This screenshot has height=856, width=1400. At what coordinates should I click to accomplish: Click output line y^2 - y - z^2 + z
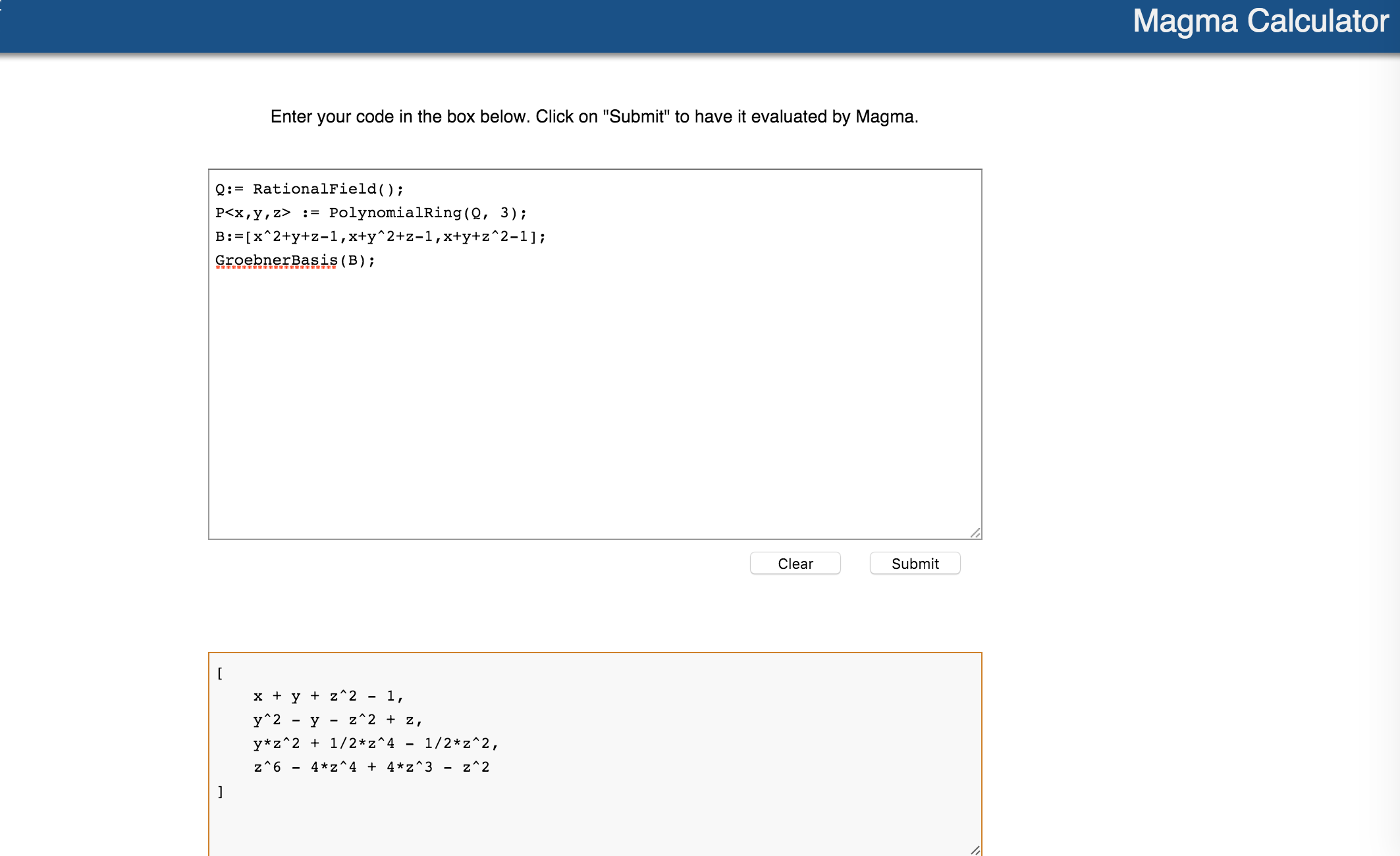click(337, 720)
